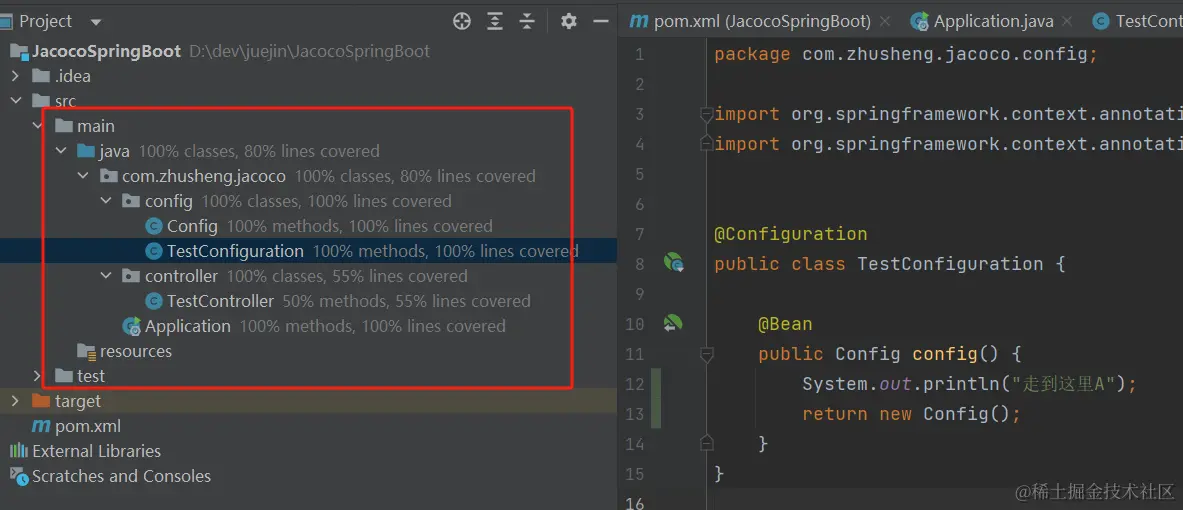Click the Collapse All icon in Project toolbar
This screenshot has height=510, width=1183.
coord(527,21)
